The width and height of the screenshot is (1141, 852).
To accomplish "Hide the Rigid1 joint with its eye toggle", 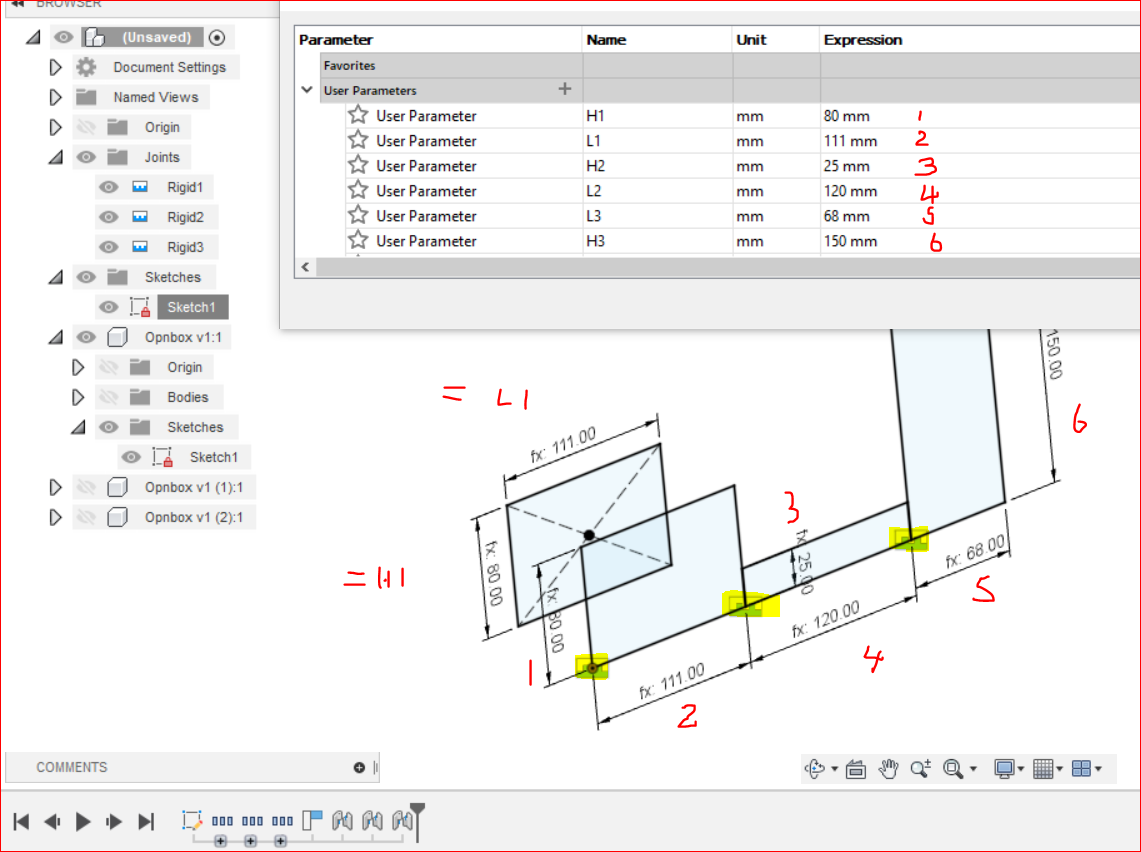I will click(108, 187).
